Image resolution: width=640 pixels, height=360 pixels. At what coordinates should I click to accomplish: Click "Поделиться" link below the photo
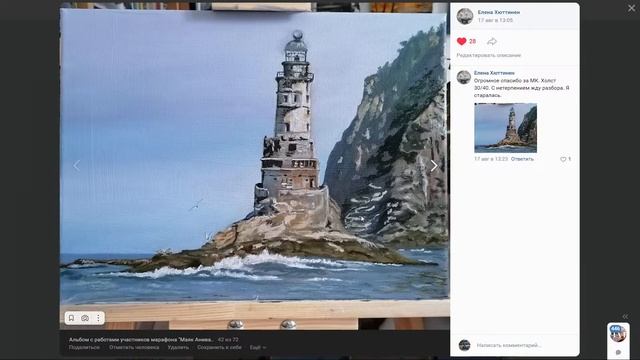coord(84,347)
